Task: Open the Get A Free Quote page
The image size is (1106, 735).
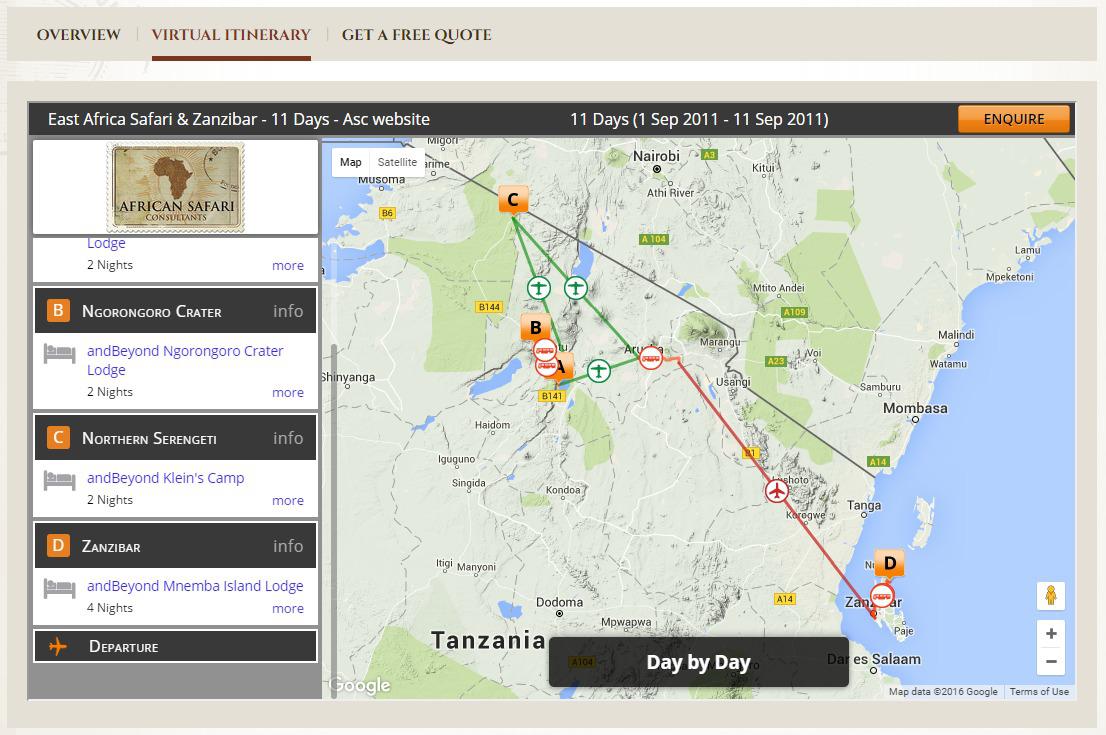Action: click(x=417, y=34)
